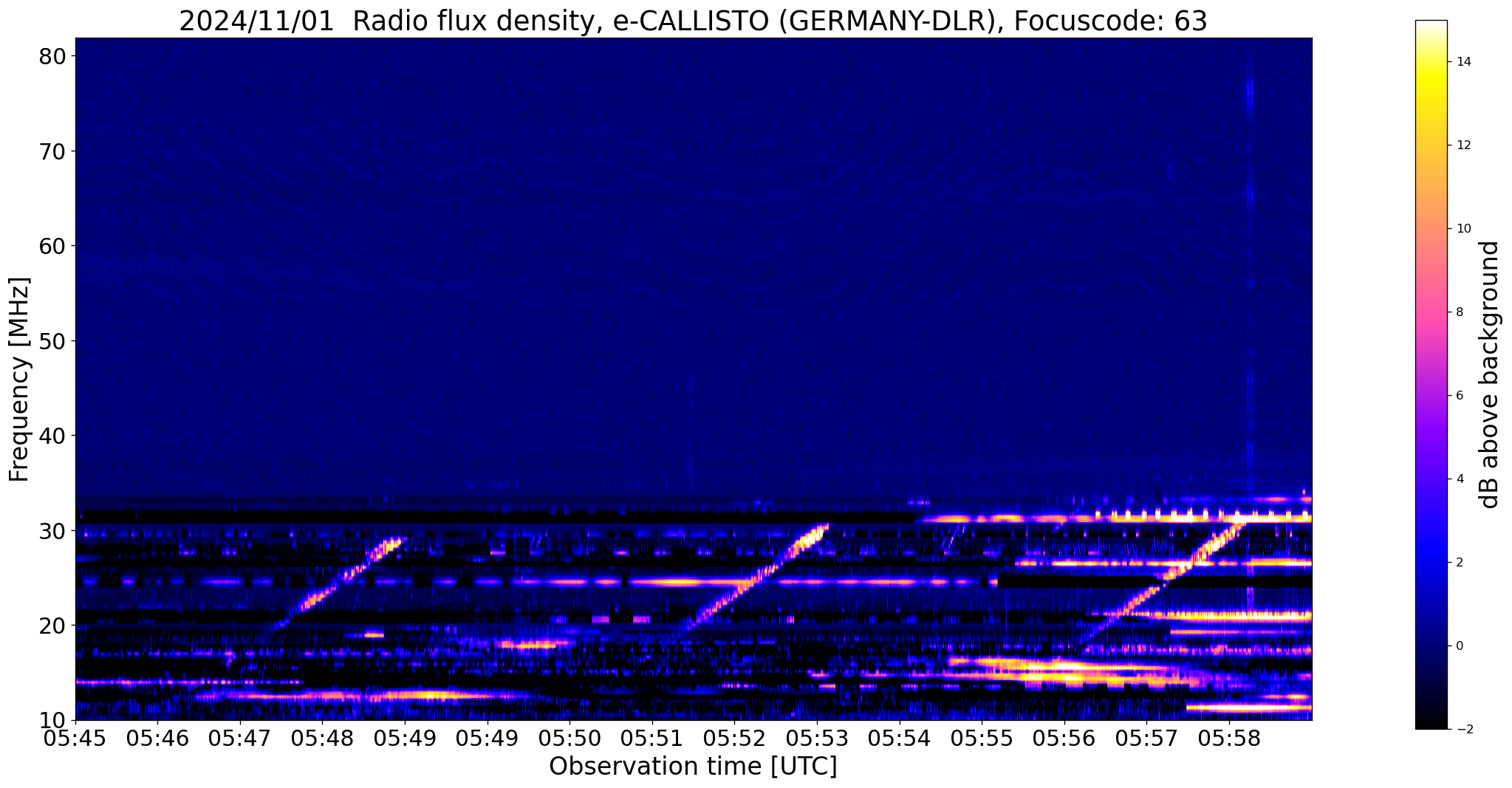The height and width of the screenshot is (788, 1512).
Task: Click the 05:55 time tick label
Action: tap(982, 739)
